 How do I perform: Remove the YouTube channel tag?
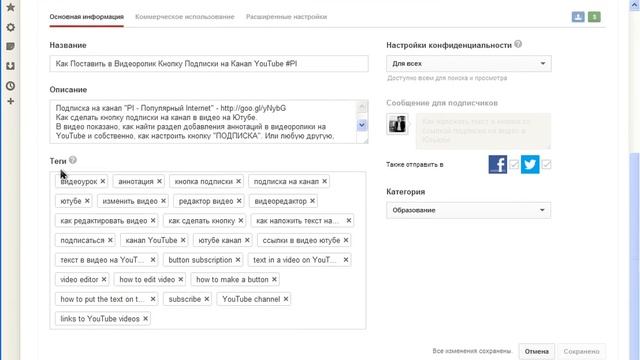tap(286, 299)
